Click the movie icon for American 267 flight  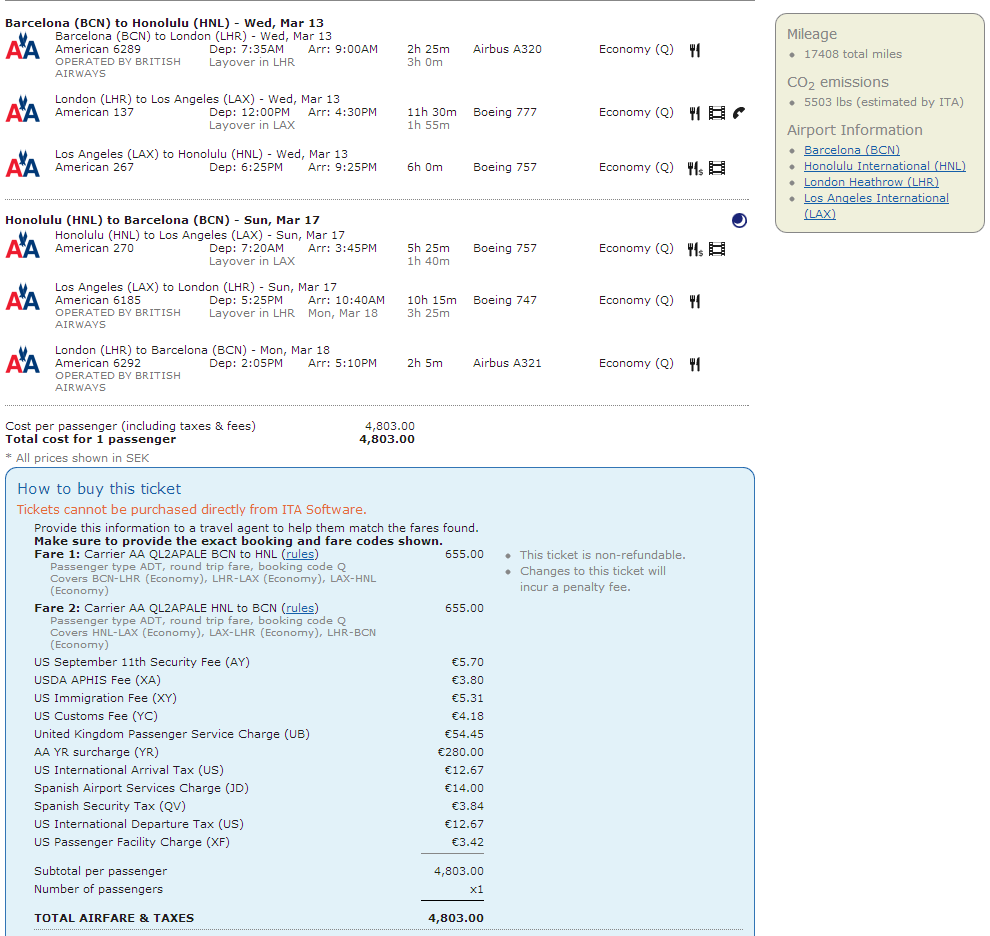click(x=717, y=168)
